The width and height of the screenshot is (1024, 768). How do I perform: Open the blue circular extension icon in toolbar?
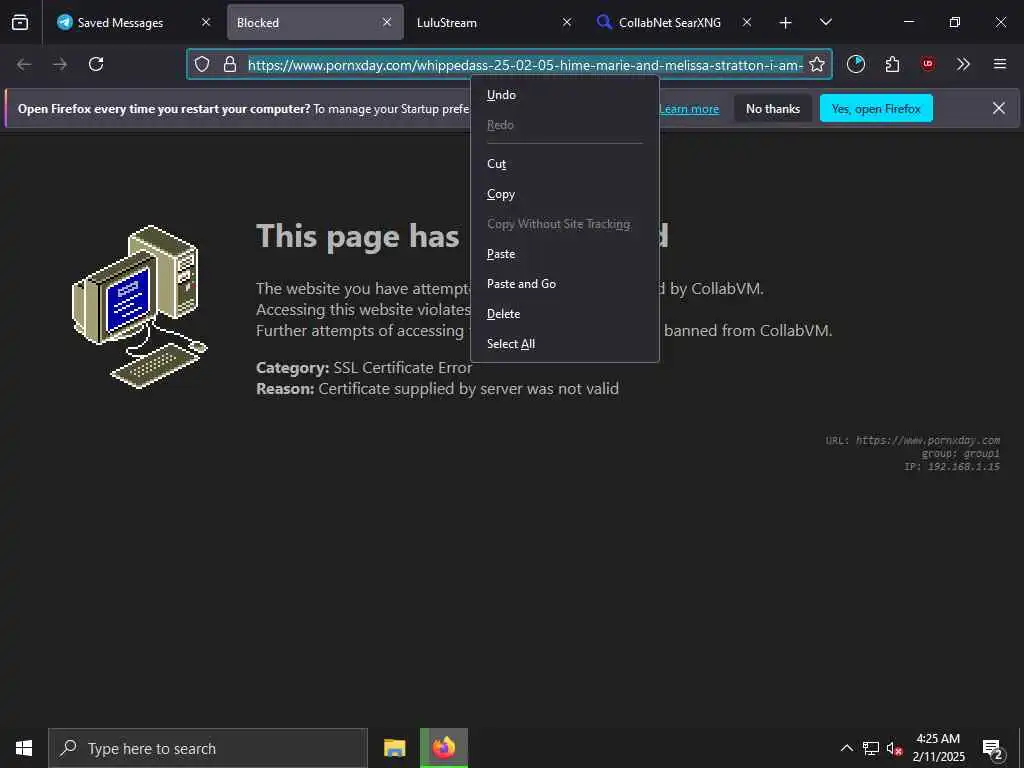click(856, 64)
